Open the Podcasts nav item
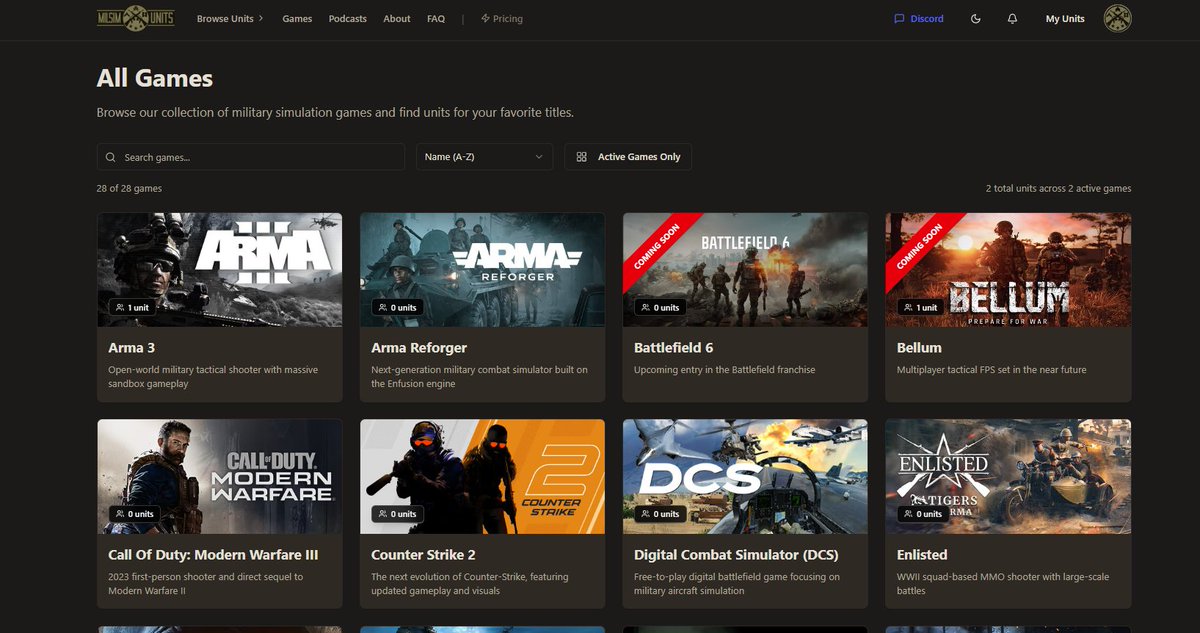 (347, 19)
